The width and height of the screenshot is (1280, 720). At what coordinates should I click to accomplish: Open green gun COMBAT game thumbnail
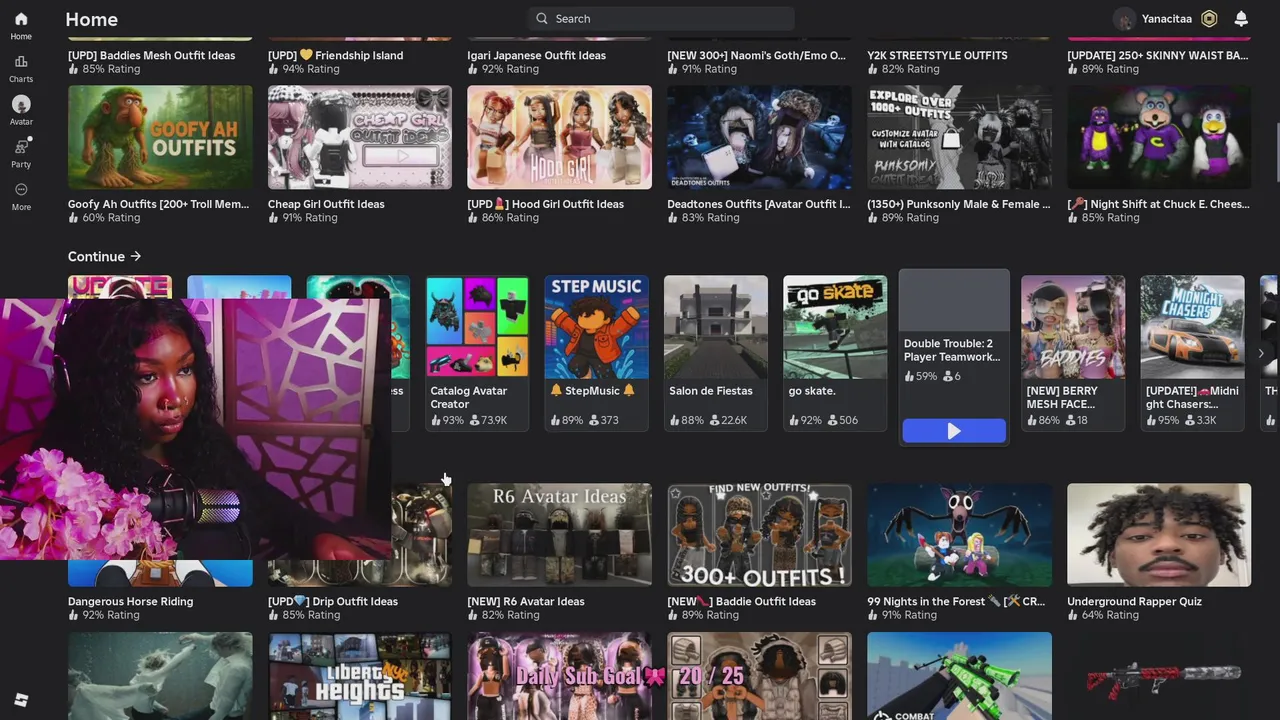(959, 676)
